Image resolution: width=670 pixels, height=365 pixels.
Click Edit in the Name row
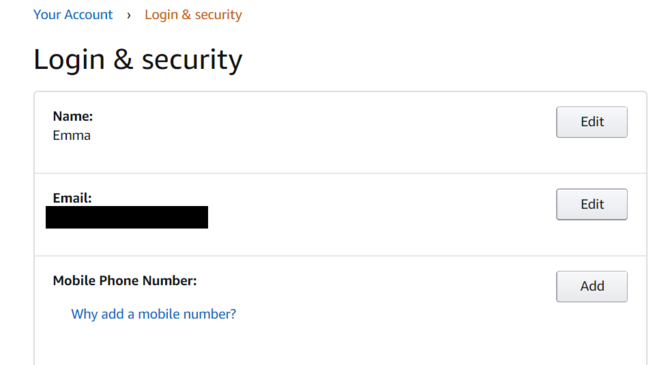tap(592, 122)
